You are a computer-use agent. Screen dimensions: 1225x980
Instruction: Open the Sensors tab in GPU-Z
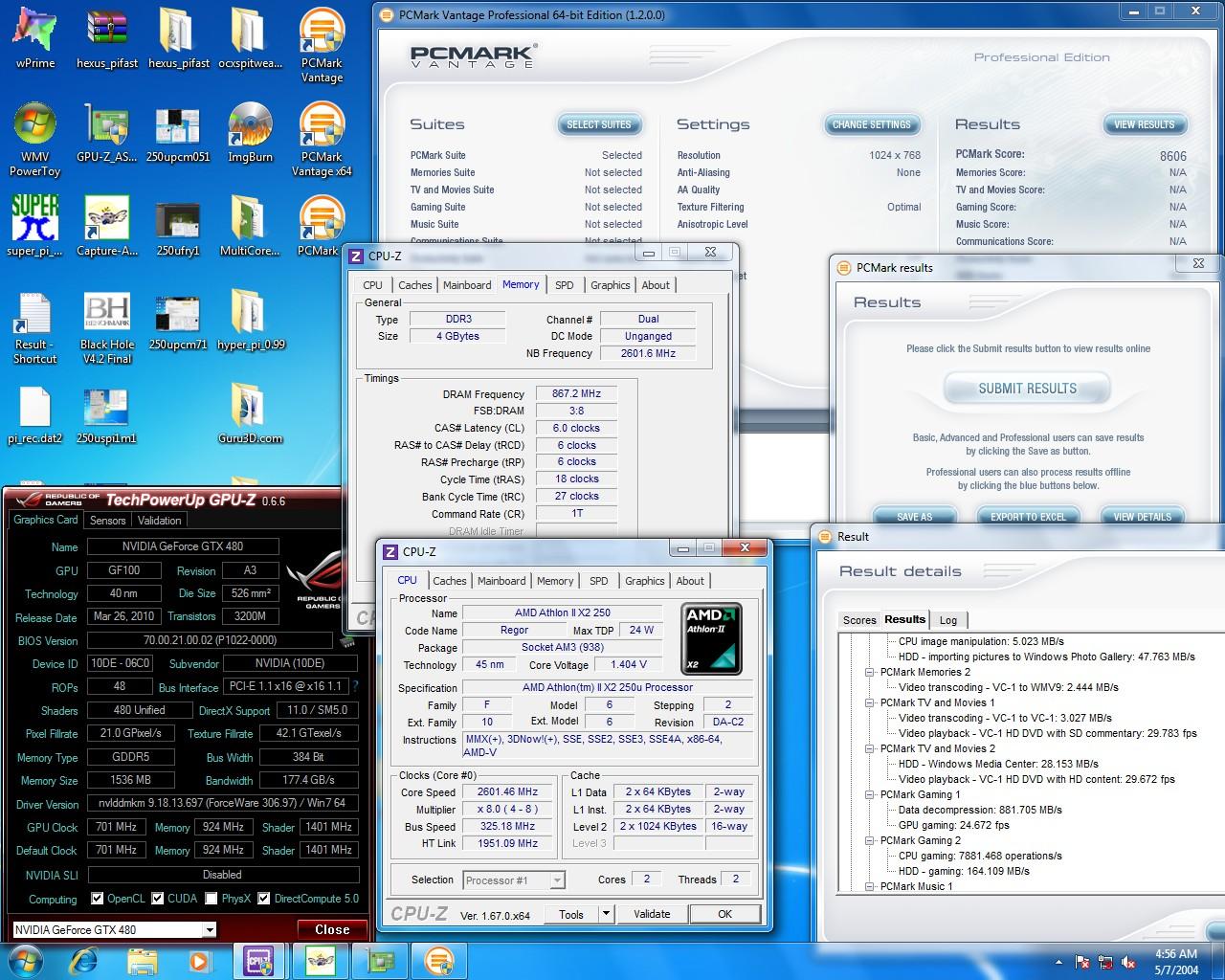107,521
